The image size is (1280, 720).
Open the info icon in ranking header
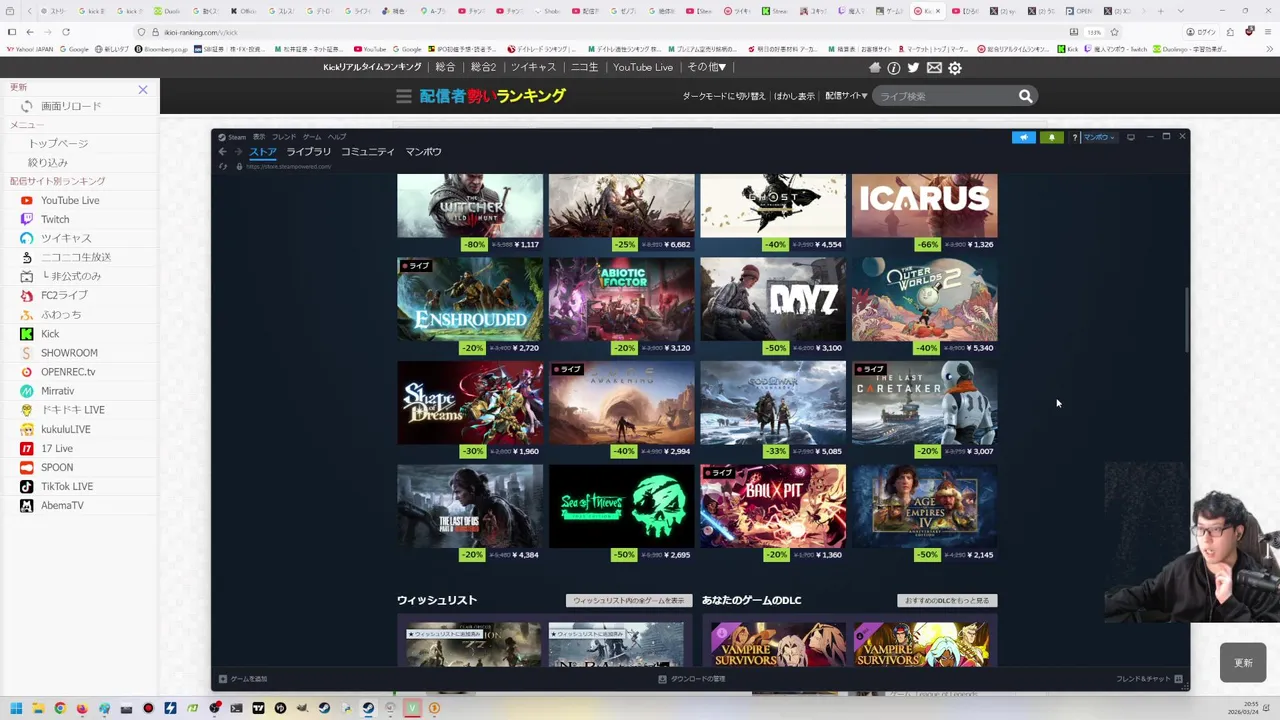point(894,68)
